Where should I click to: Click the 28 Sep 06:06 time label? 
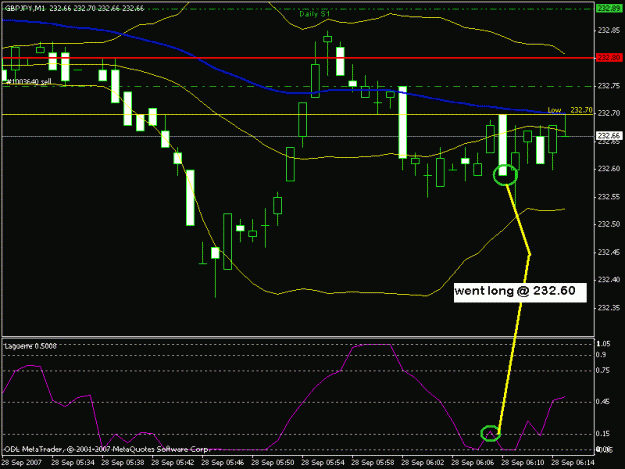pyautogui.click(x=473, y=463)
